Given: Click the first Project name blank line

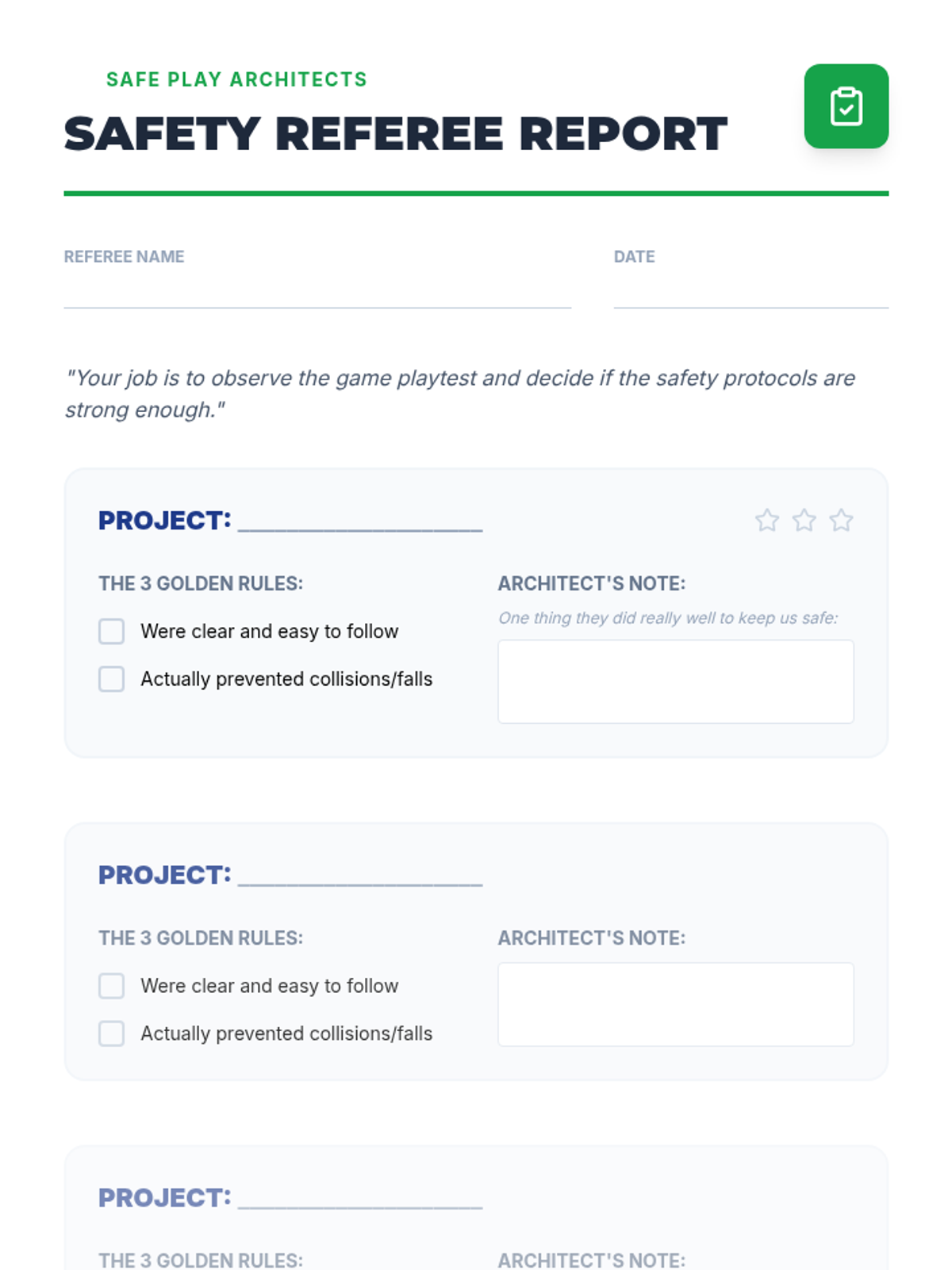Looking at the screenshot, I should pos(360,522).
